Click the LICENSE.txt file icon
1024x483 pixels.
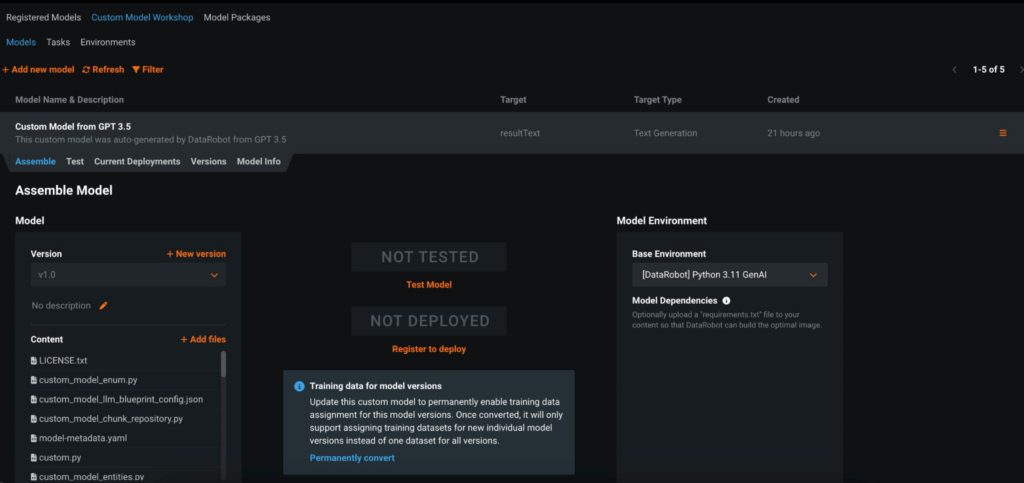(34, 360)
